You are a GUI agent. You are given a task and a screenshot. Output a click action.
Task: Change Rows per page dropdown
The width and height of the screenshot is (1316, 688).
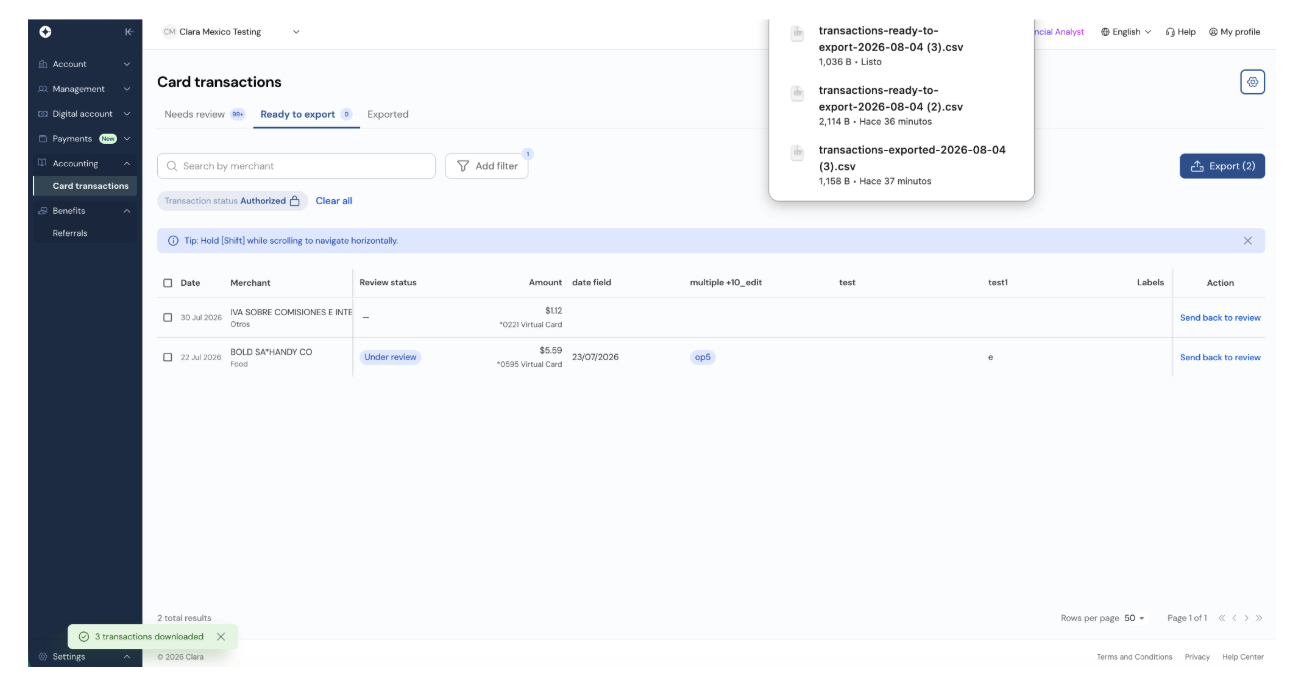point(1134,618)
